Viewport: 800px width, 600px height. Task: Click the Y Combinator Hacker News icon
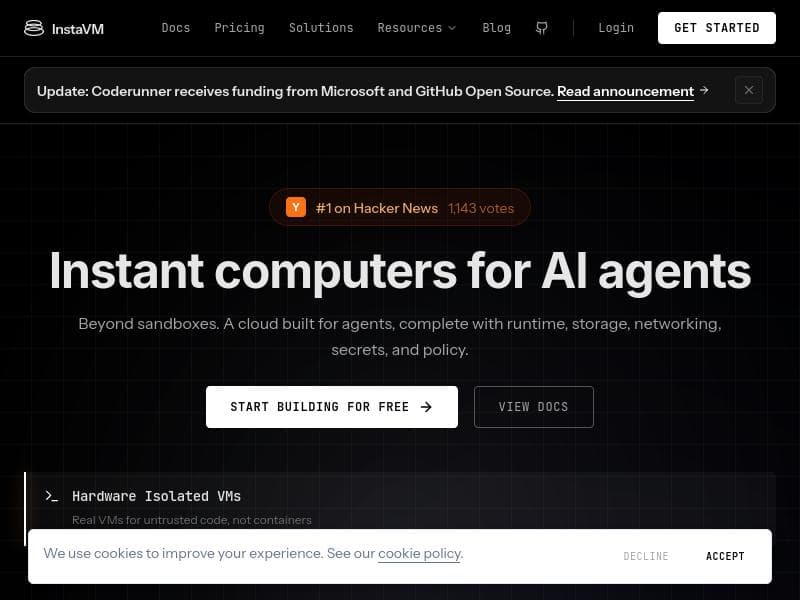click(x=296, y=207)
